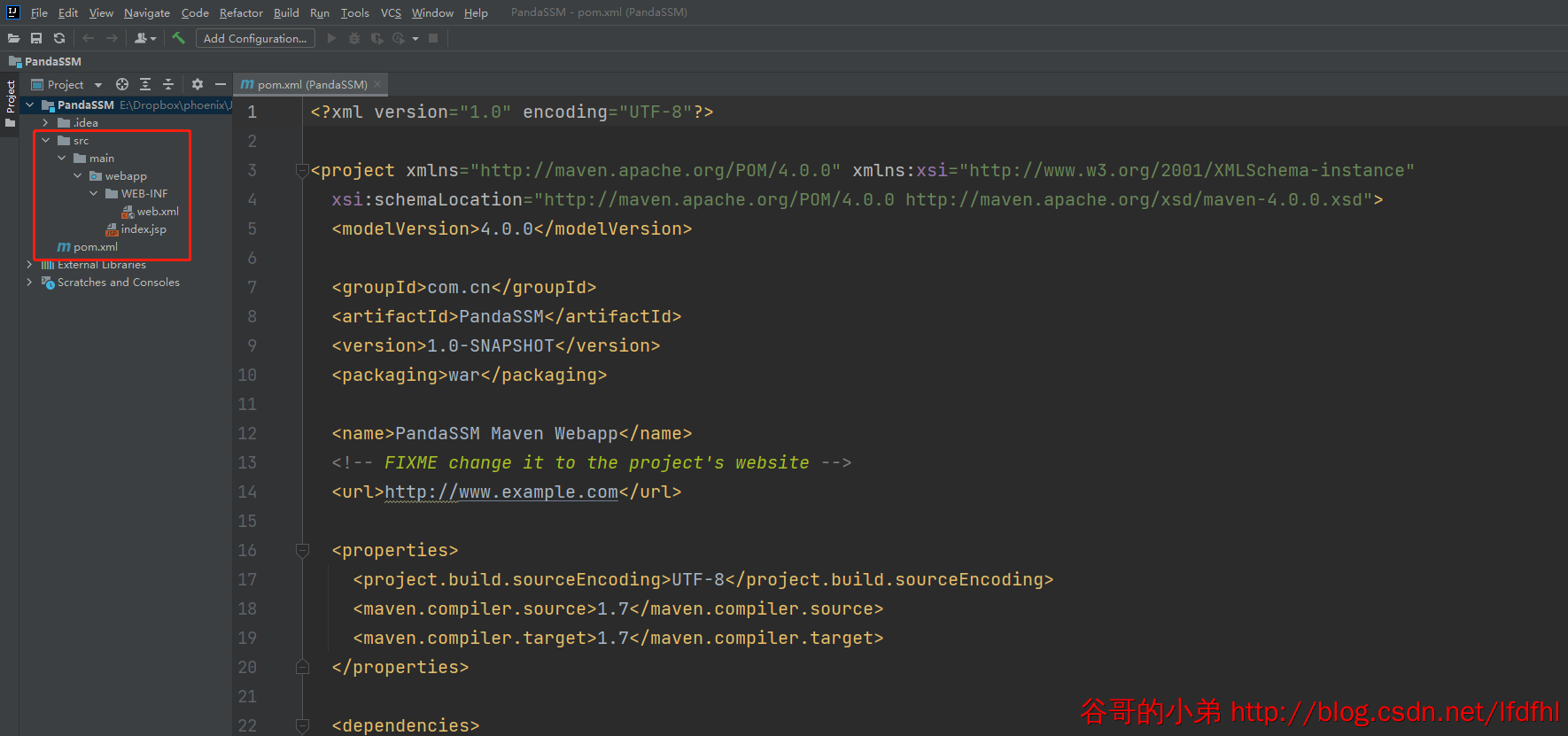Click the Stop square icon

[x=433, y=38]
